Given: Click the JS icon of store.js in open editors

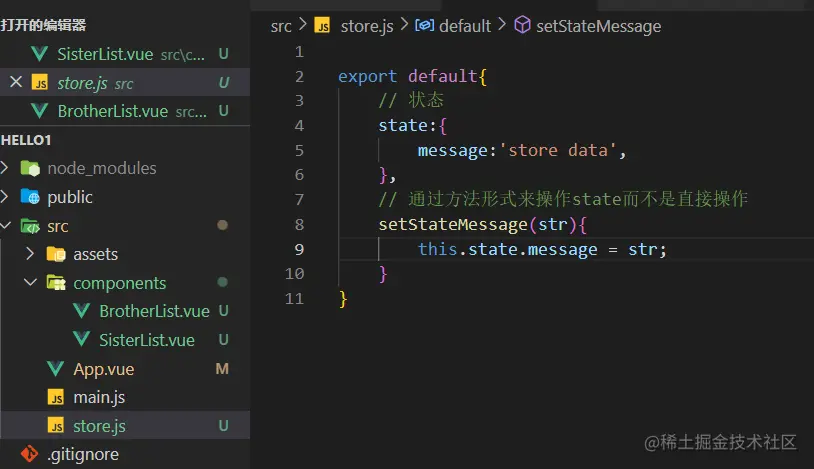Looking at the screenshot, I should [41, 82].
